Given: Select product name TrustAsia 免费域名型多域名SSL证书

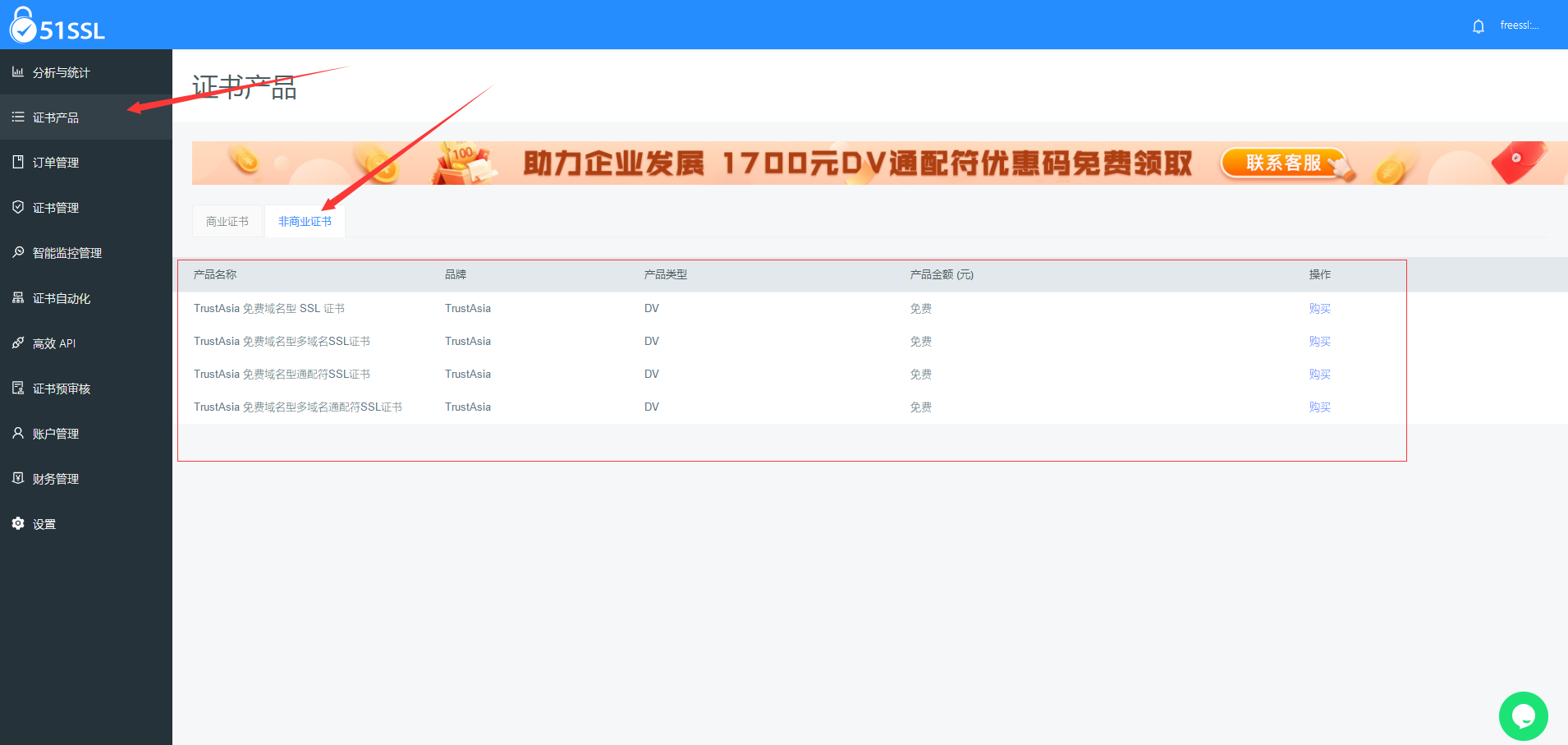Looking at the screenshot, I should click(282, 342).
